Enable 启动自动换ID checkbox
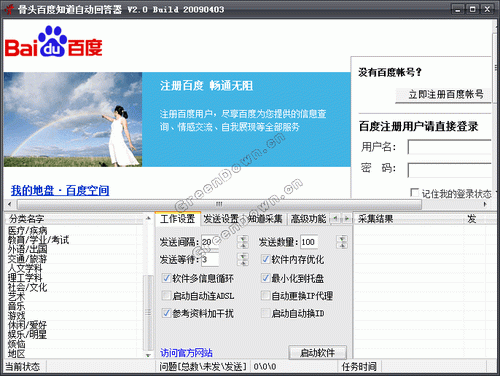The width and height of the screenshot is (500, 376). 266,313
